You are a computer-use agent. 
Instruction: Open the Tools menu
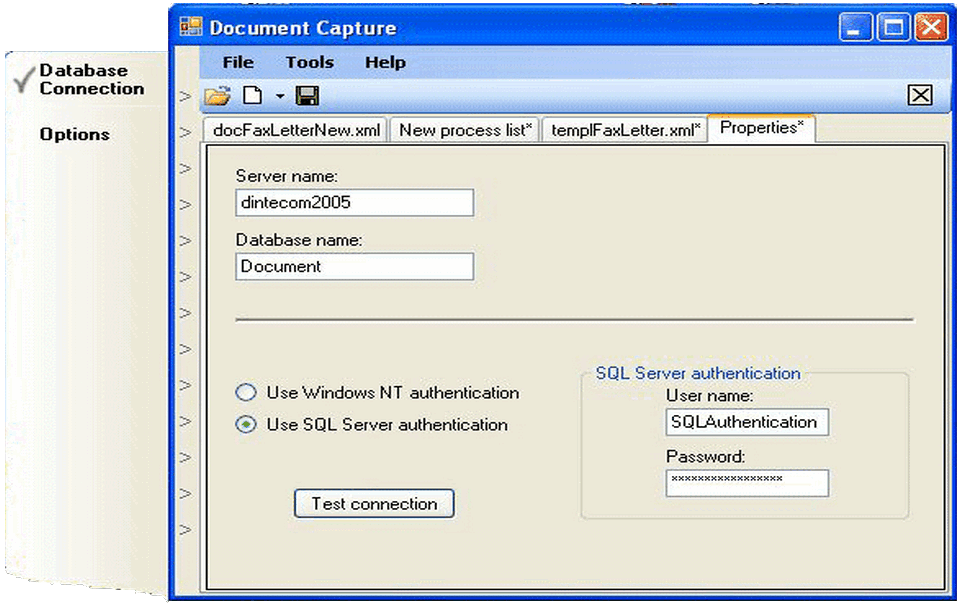[309, 62]
